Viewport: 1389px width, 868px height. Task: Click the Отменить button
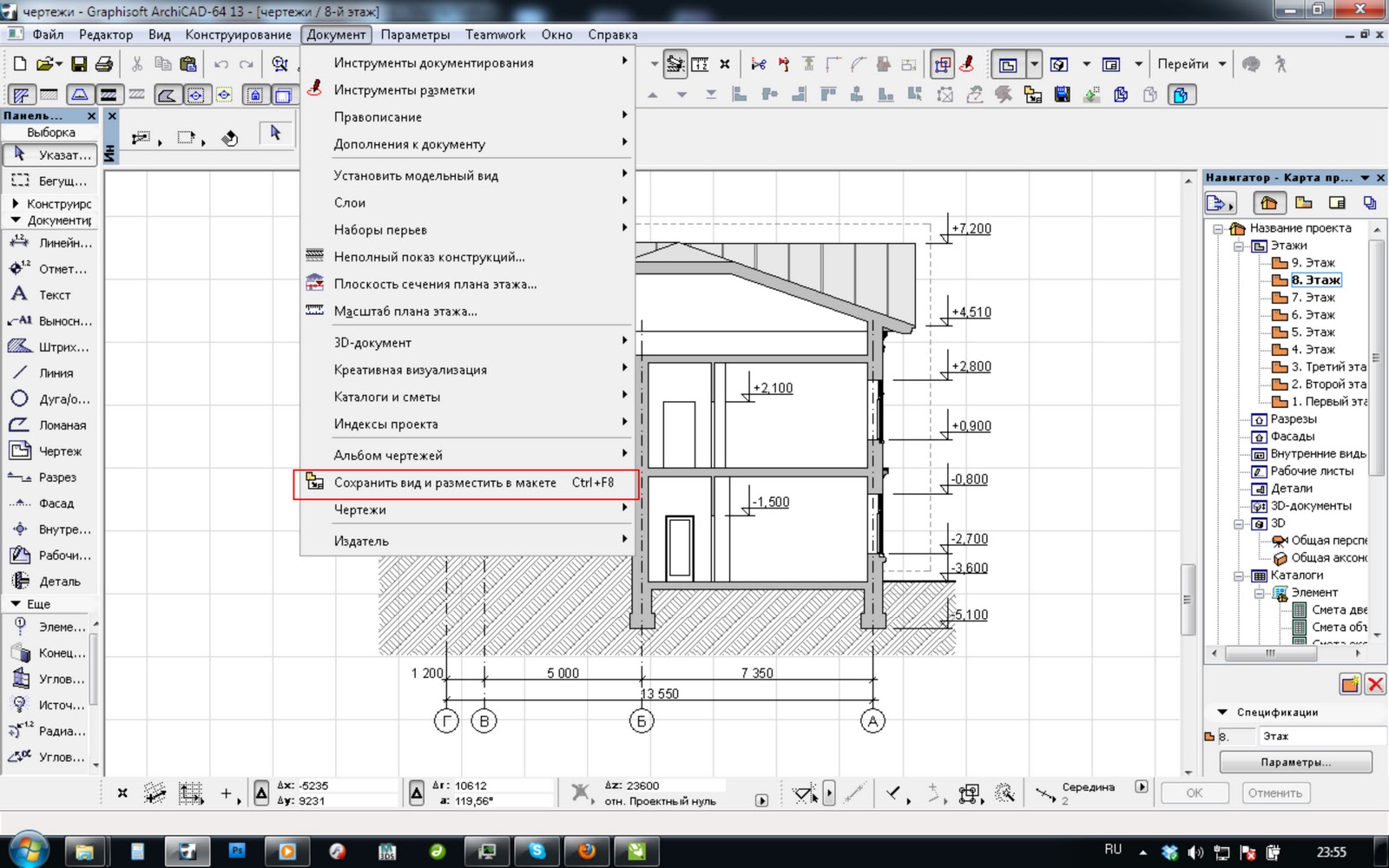[1274, 792]
